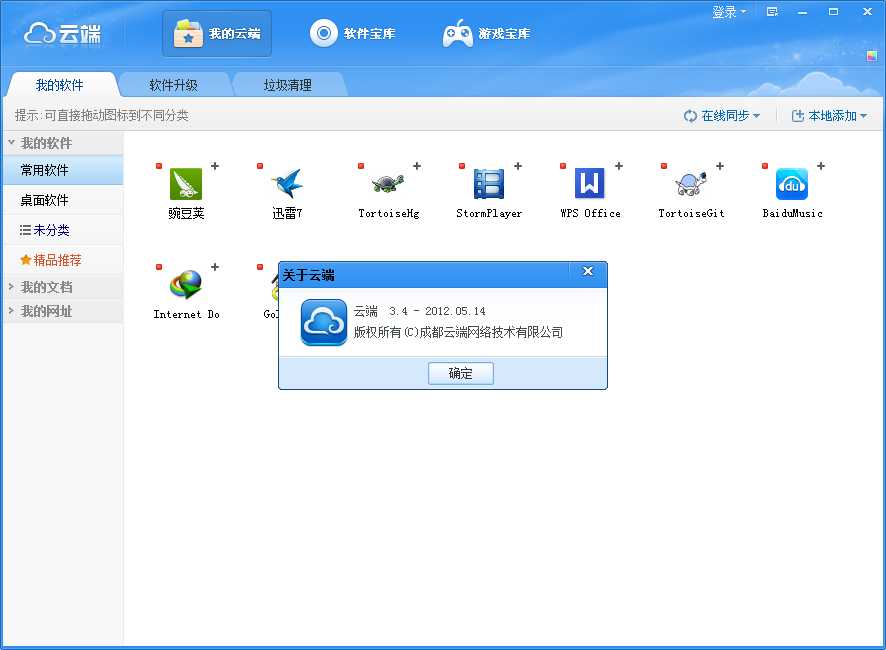Maximize the 云端 window
This screenshot has height=650, width=886.
tap(833, 11)
